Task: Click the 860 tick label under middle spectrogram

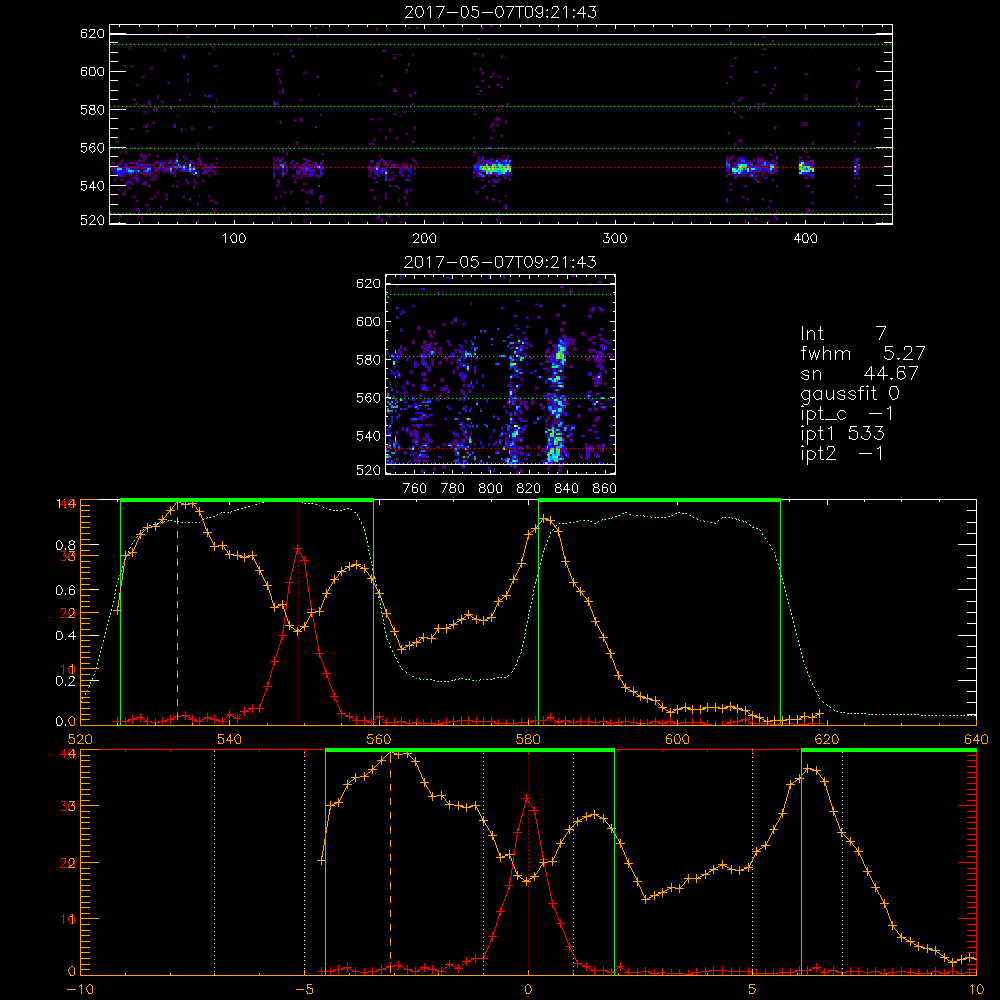Action: click(x=605, y=489)
